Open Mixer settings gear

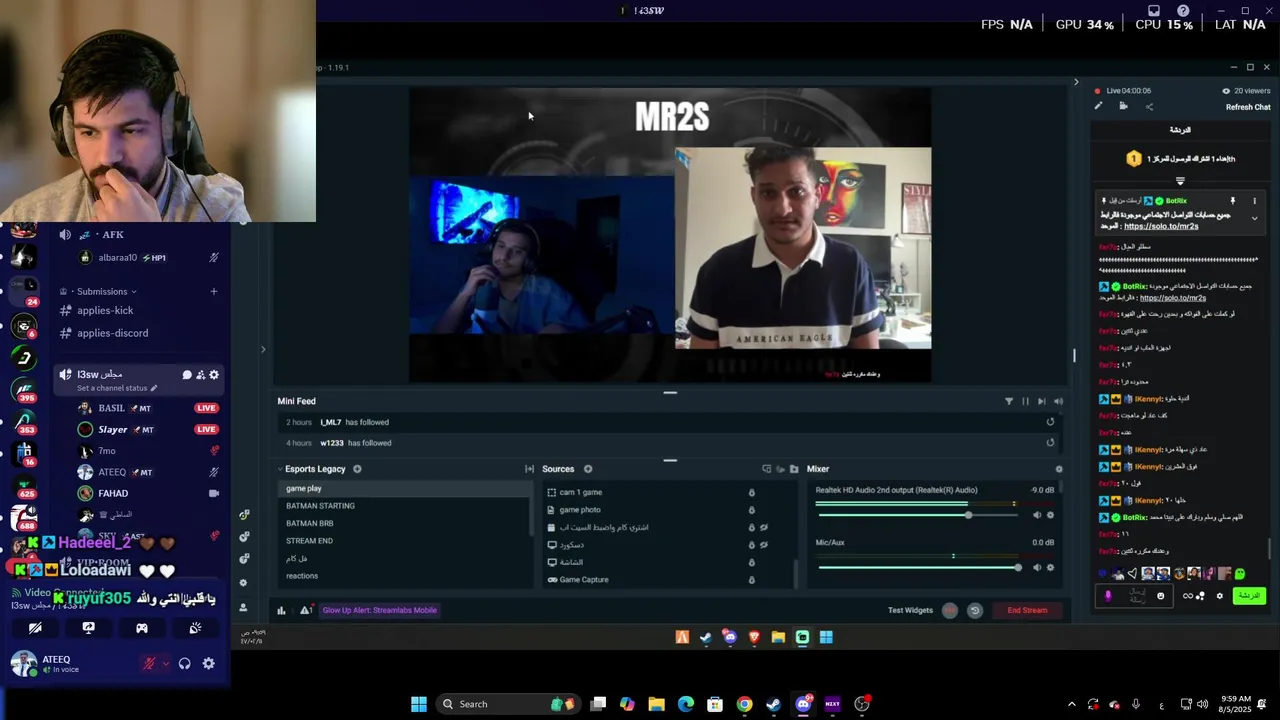coord(1059,469)
